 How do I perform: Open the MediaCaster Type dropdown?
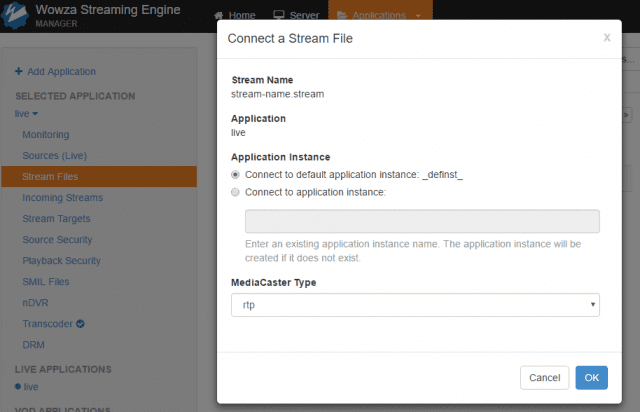pyautogui.click(x=415, y=305)
